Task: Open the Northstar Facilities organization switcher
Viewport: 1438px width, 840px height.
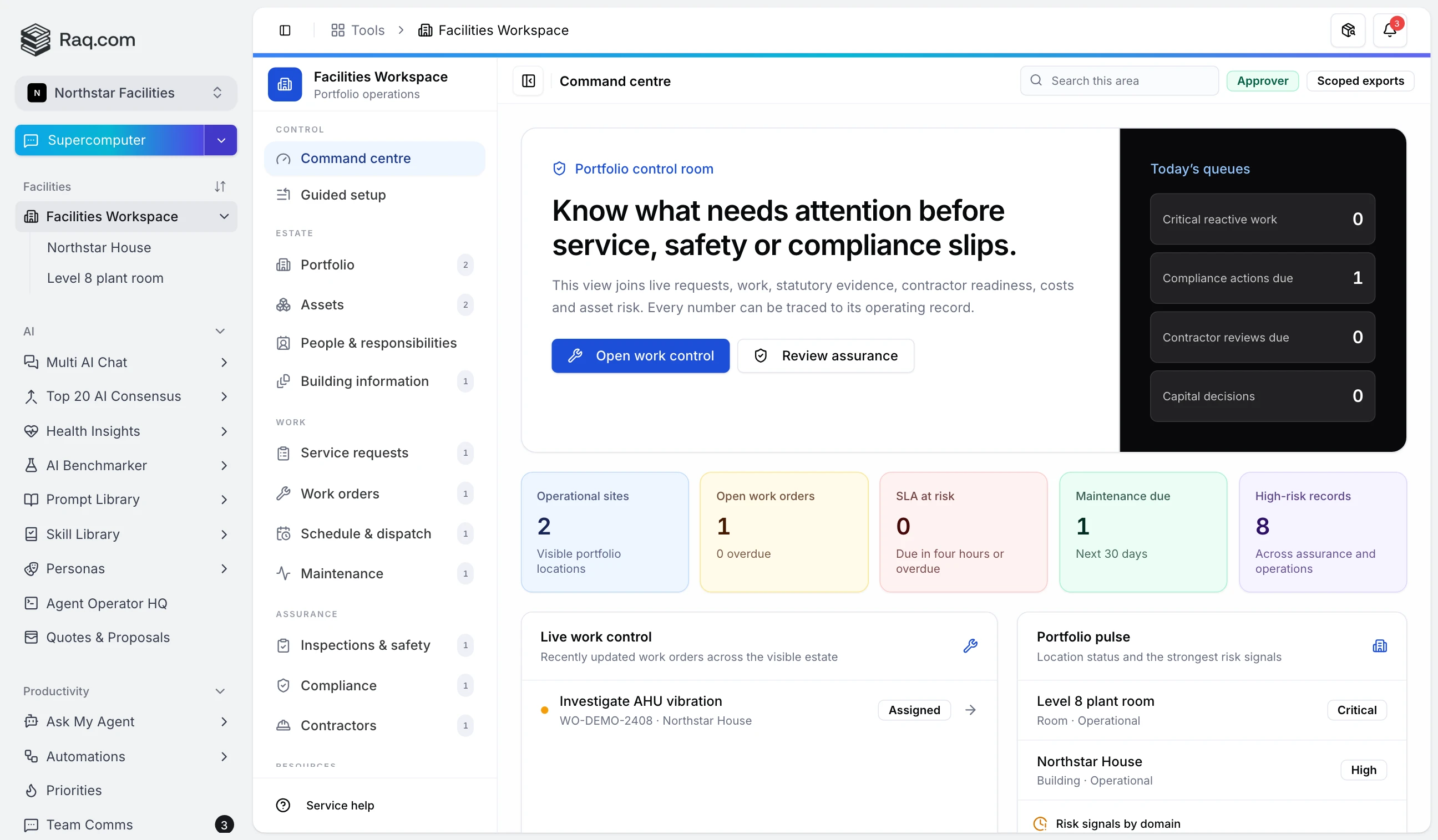Action: point(126,93)
